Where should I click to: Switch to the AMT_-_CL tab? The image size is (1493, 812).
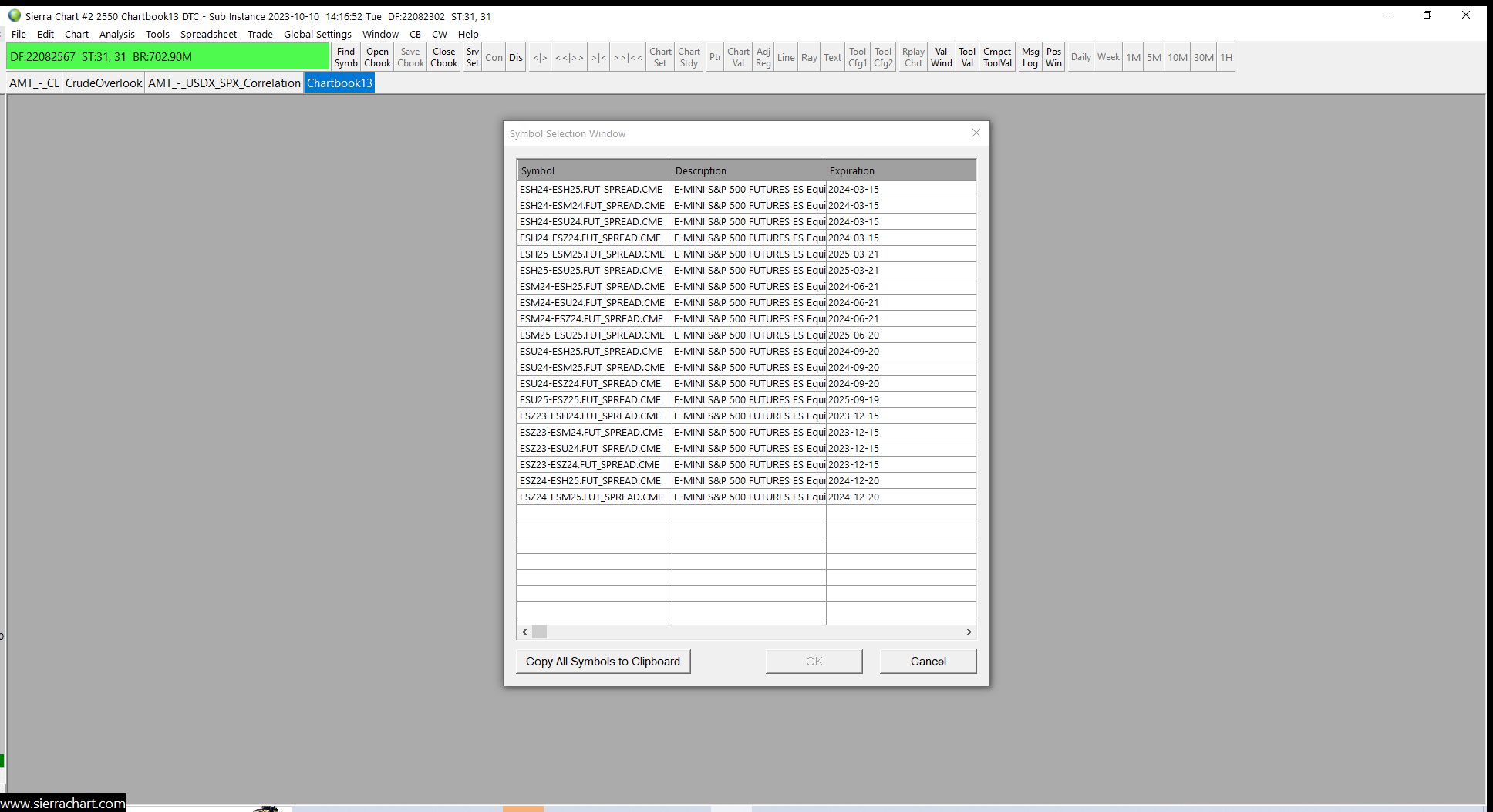[x=35, y=83]
